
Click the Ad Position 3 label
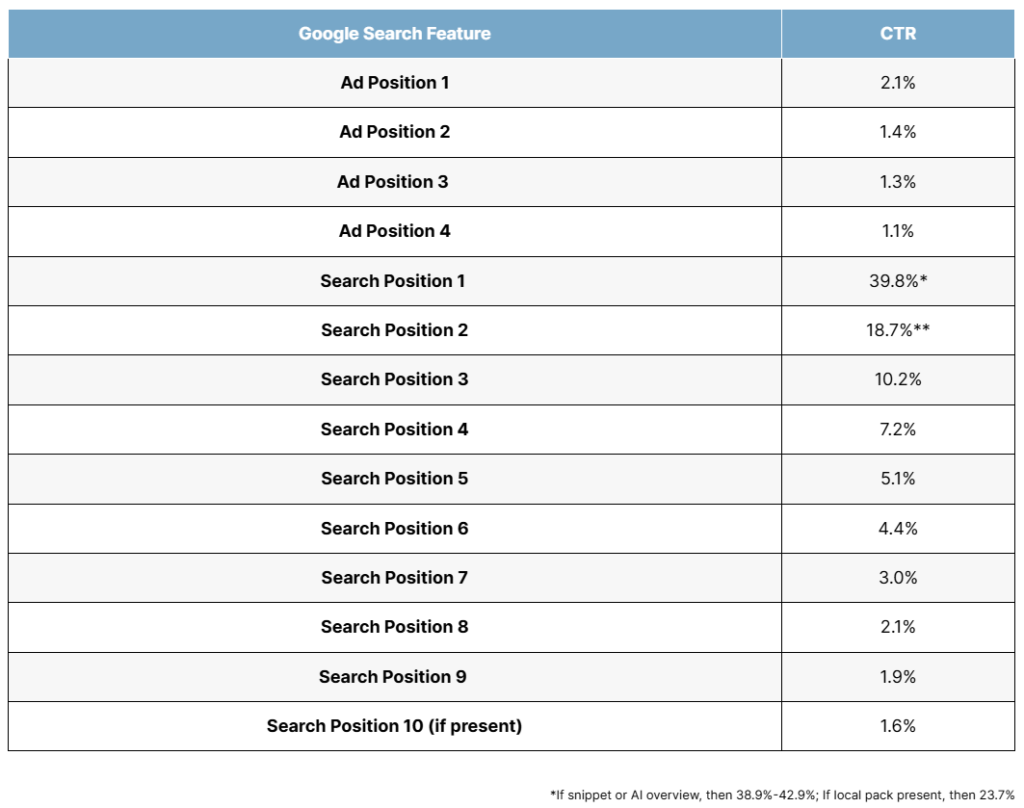tap(392, 182)
